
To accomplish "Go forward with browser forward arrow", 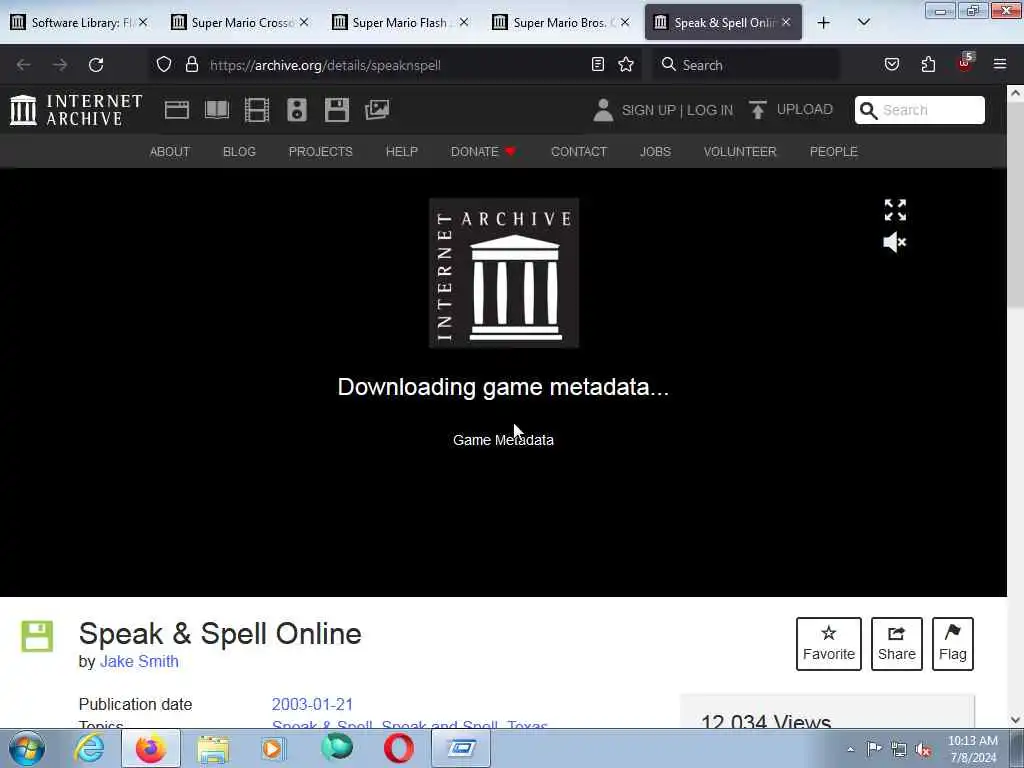I will click(x=60, y=65).
